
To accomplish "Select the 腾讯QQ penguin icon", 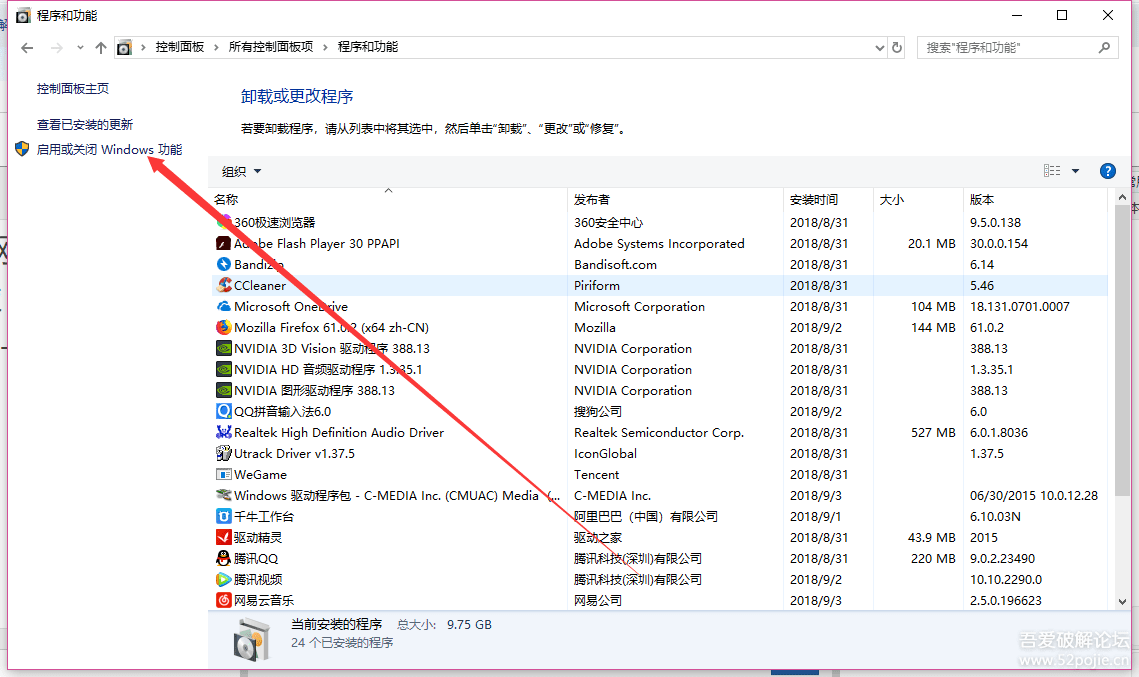I will 224,558.
